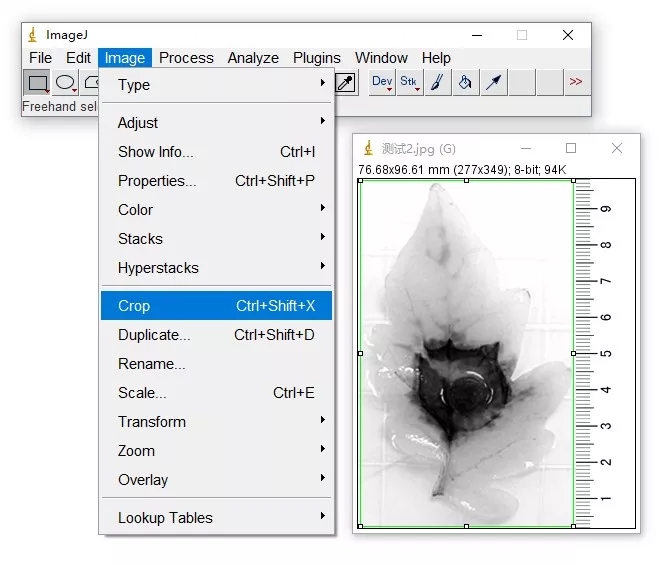Minimize the 测试2.jpg image window
665x565 pixels.
526,148
